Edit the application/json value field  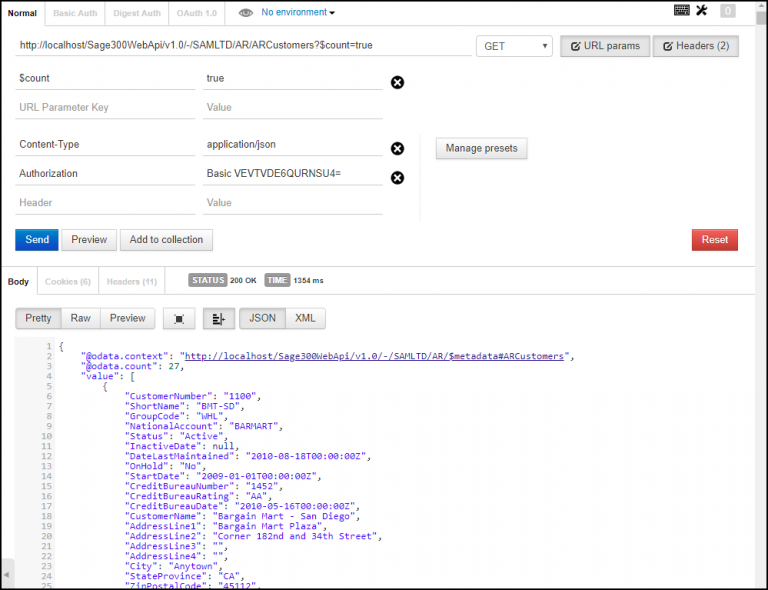coord(292,145)
